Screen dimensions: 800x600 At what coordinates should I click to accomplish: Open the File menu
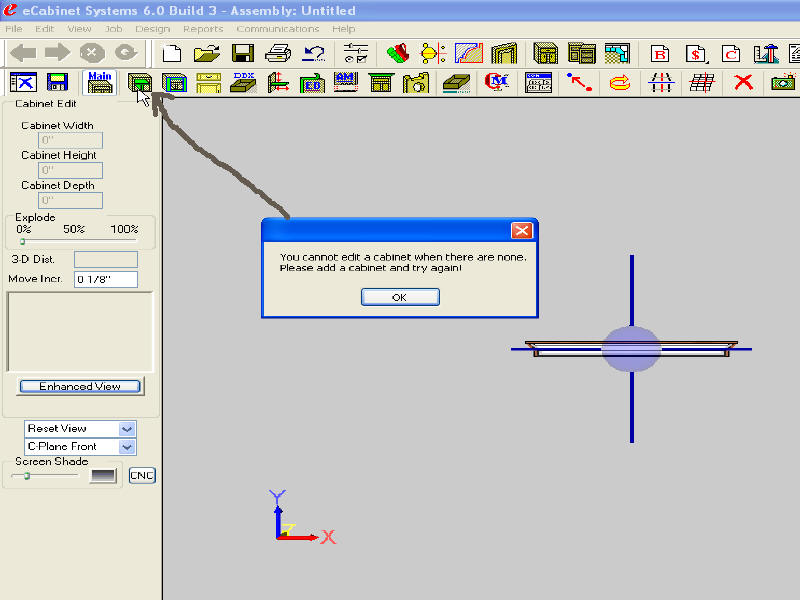(14, 29)
